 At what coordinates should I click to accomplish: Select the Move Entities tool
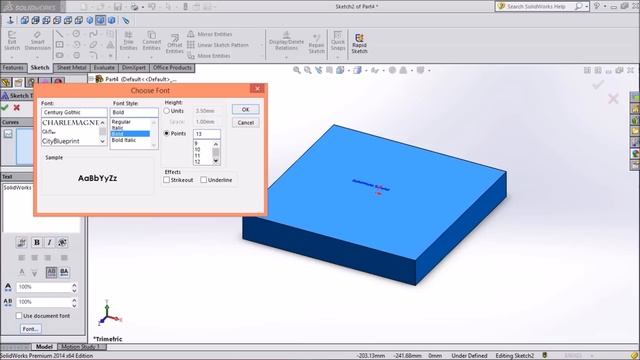pyautogui.click(x=209, y=56)
